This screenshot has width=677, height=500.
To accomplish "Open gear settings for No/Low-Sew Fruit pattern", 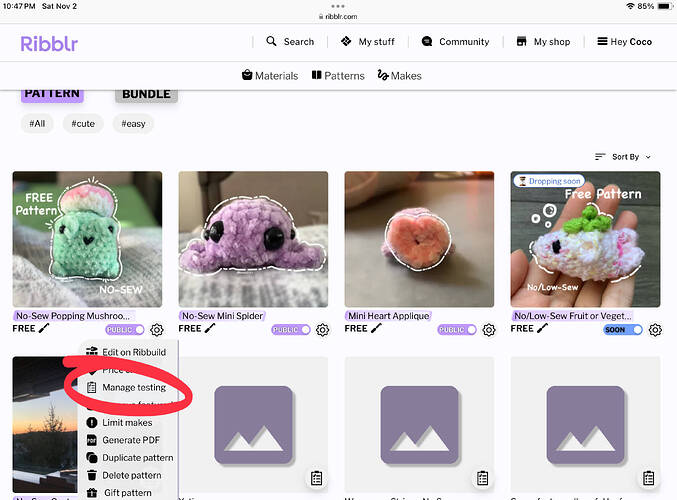I will coord(655,329).
